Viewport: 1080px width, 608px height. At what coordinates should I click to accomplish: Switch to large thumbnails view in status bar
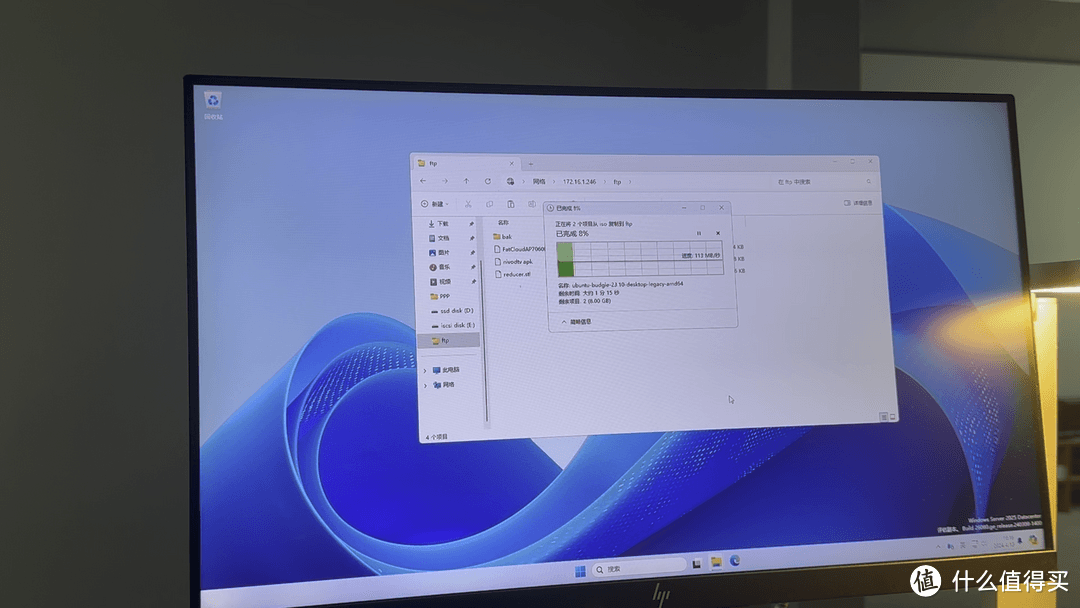coord(893,417)
